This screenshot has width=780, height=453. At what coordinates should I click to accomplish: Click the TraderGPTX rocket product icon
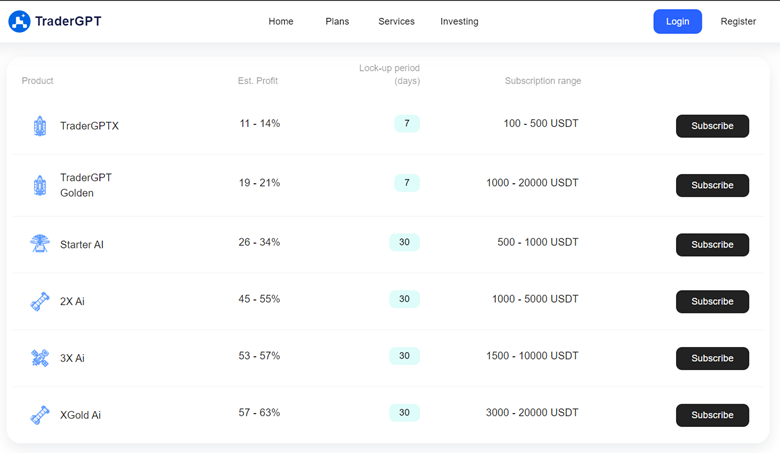tap(40, 126)
